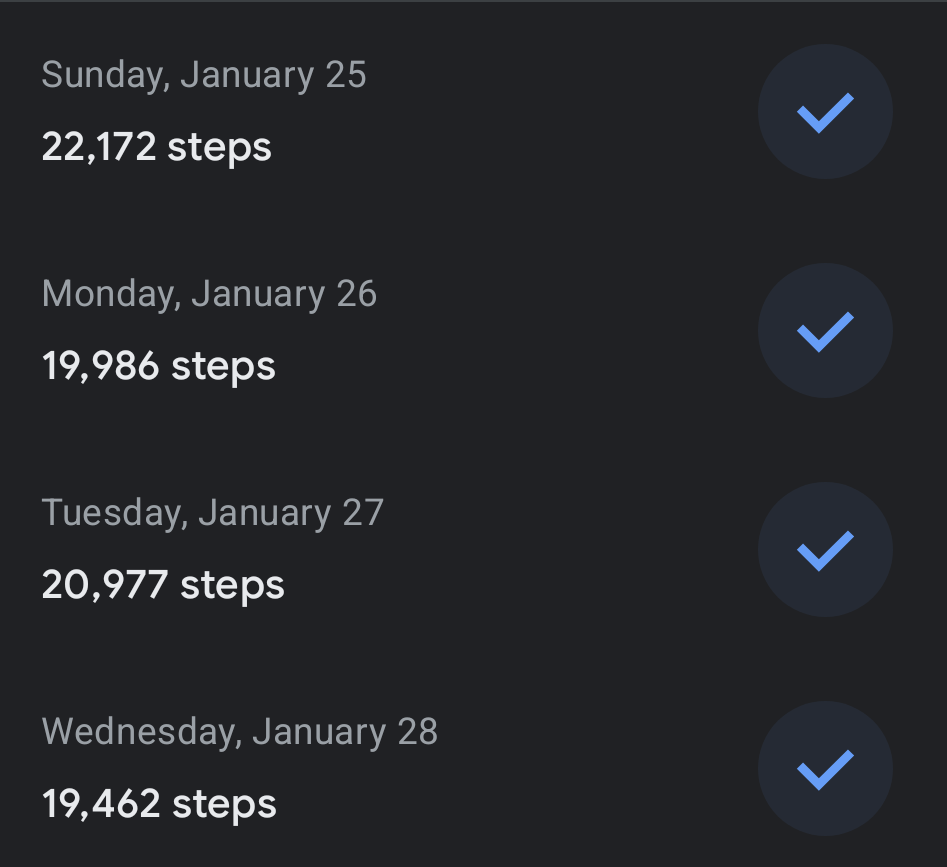Tap the checkmark beside Tuesday, January 27
Screen dimensions: 947x867
click(x=825, y=550)
